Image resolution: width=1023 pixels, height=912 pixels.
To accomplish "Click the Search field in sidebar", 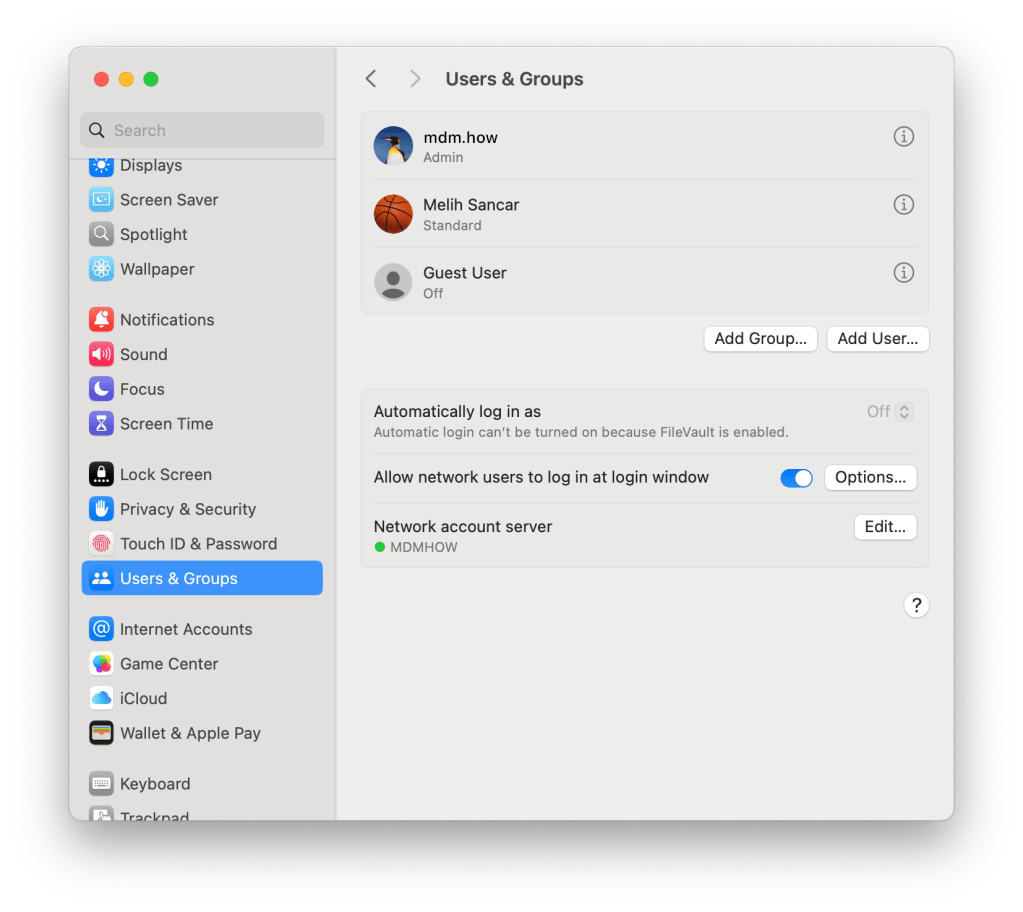I will (x=202, y=130).
